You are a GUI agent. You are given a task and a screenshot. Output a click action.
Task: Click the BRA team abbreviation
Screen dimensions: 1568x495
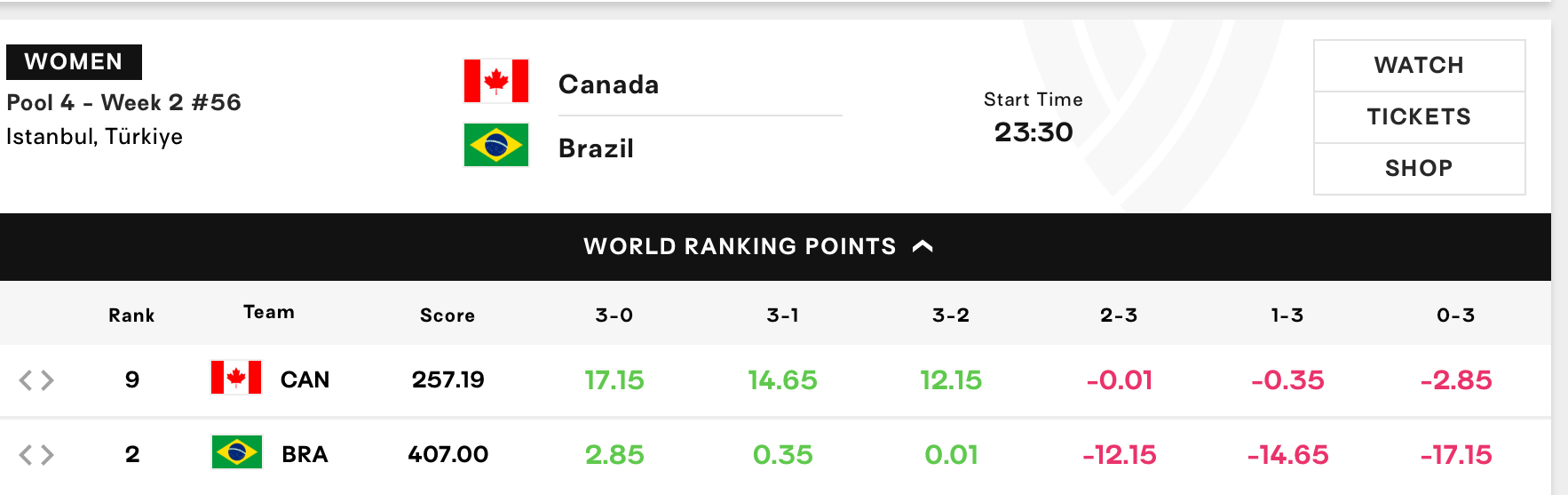305,454
